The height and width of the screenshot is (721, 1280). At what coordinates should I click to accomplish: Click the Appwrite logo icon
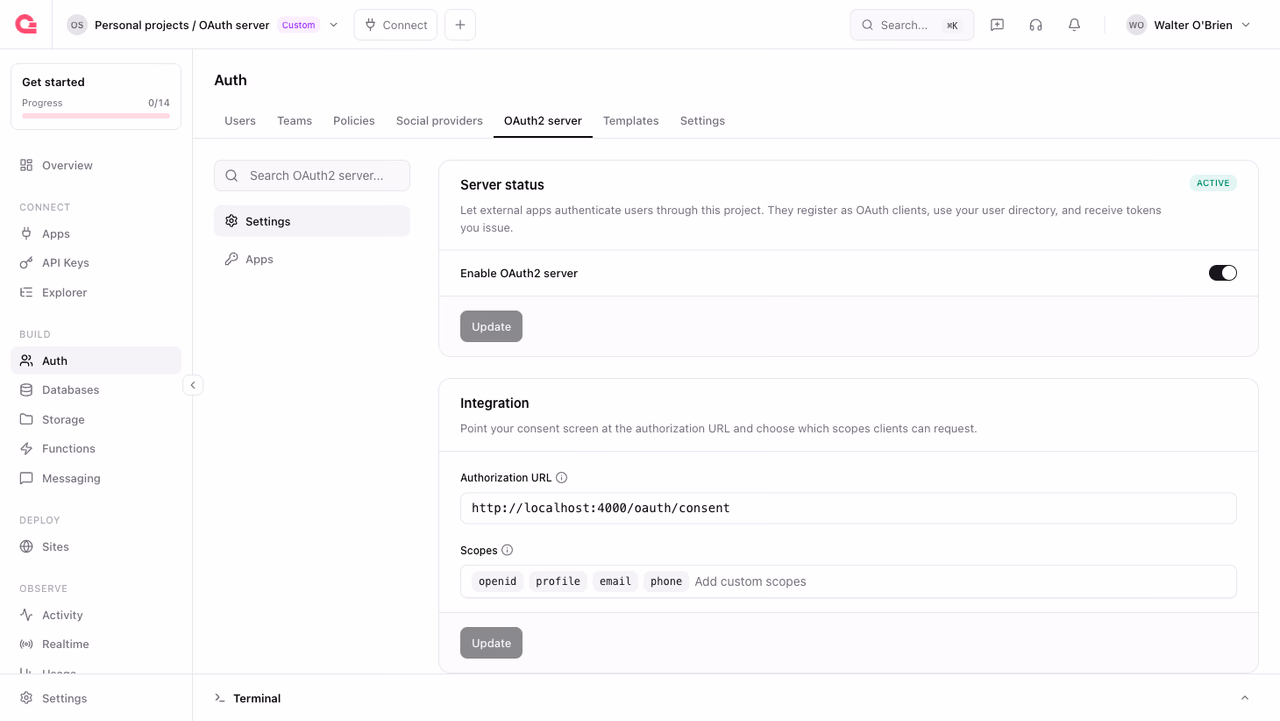coord(26,24)
